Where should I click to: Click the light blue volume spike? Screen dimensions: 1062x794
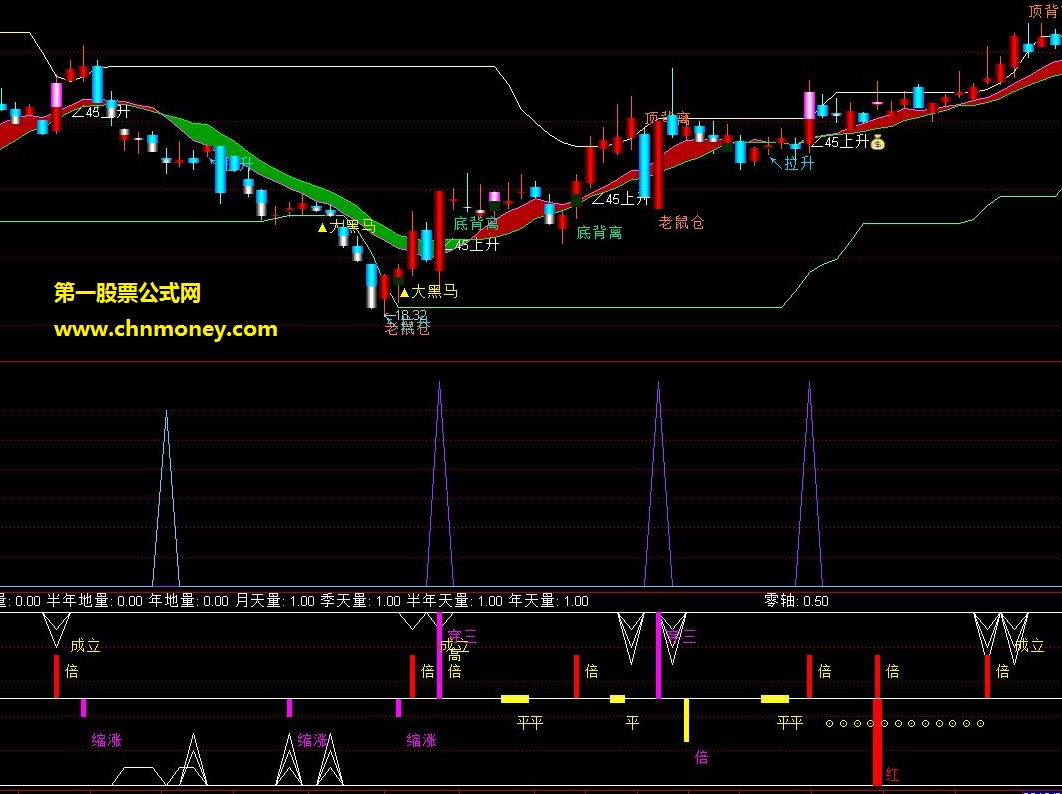(167, 498)
